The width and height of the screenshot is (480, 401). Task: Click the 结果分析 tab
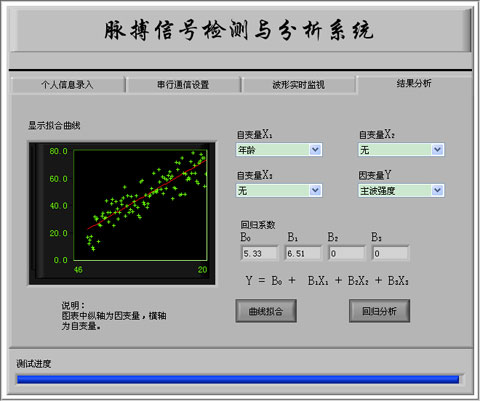(x=414, y=83)
